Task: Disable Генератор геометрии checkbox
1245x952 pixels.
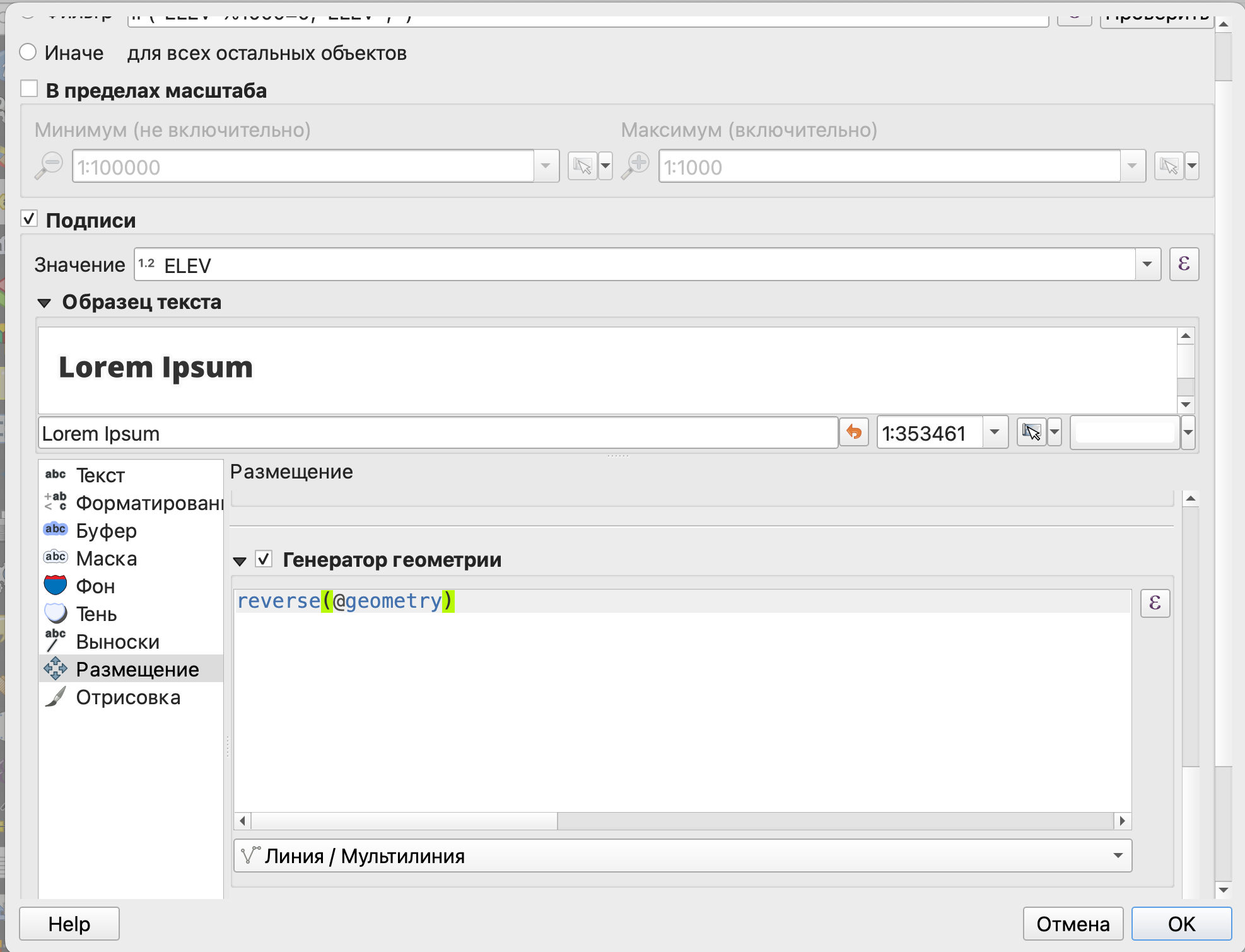Action: [x=264, y=559]
